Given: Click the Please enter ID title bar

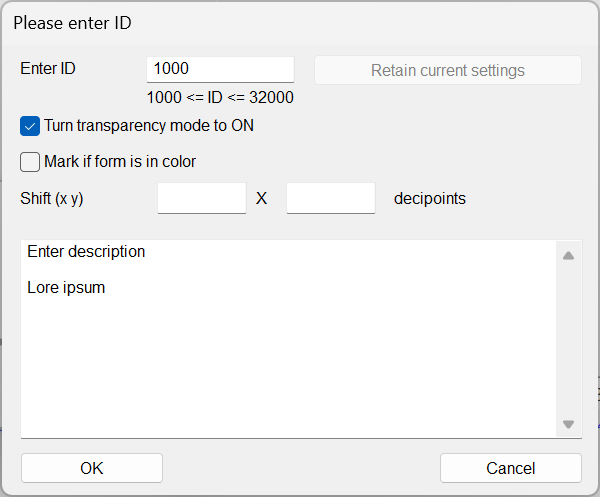Looking at the screenshot, I should click(x=300, y=21).
